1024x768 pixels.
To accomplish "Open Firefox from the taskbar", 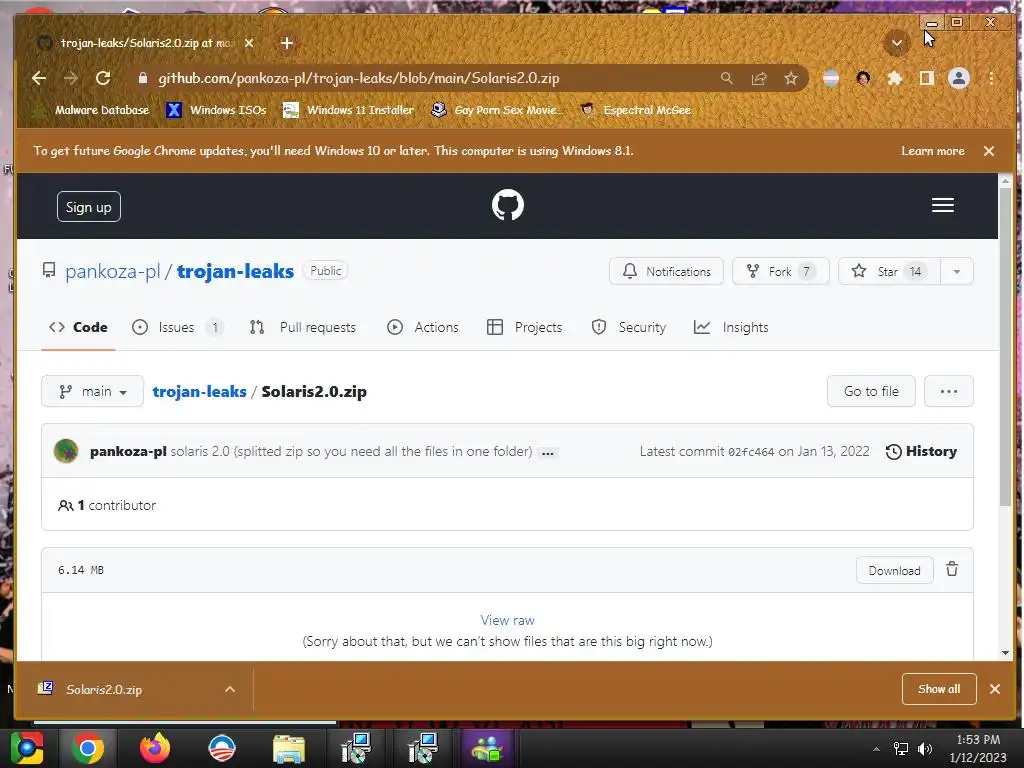I will pyautogui.click(x=155, y=748).
